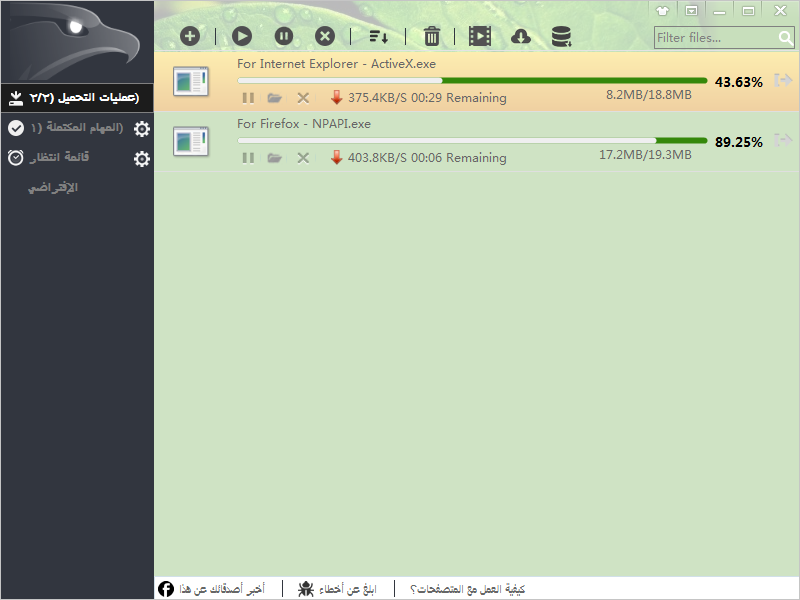The image size is (800, 600).
Task: Click the trash delete icon
Action: tap(432, 36)
